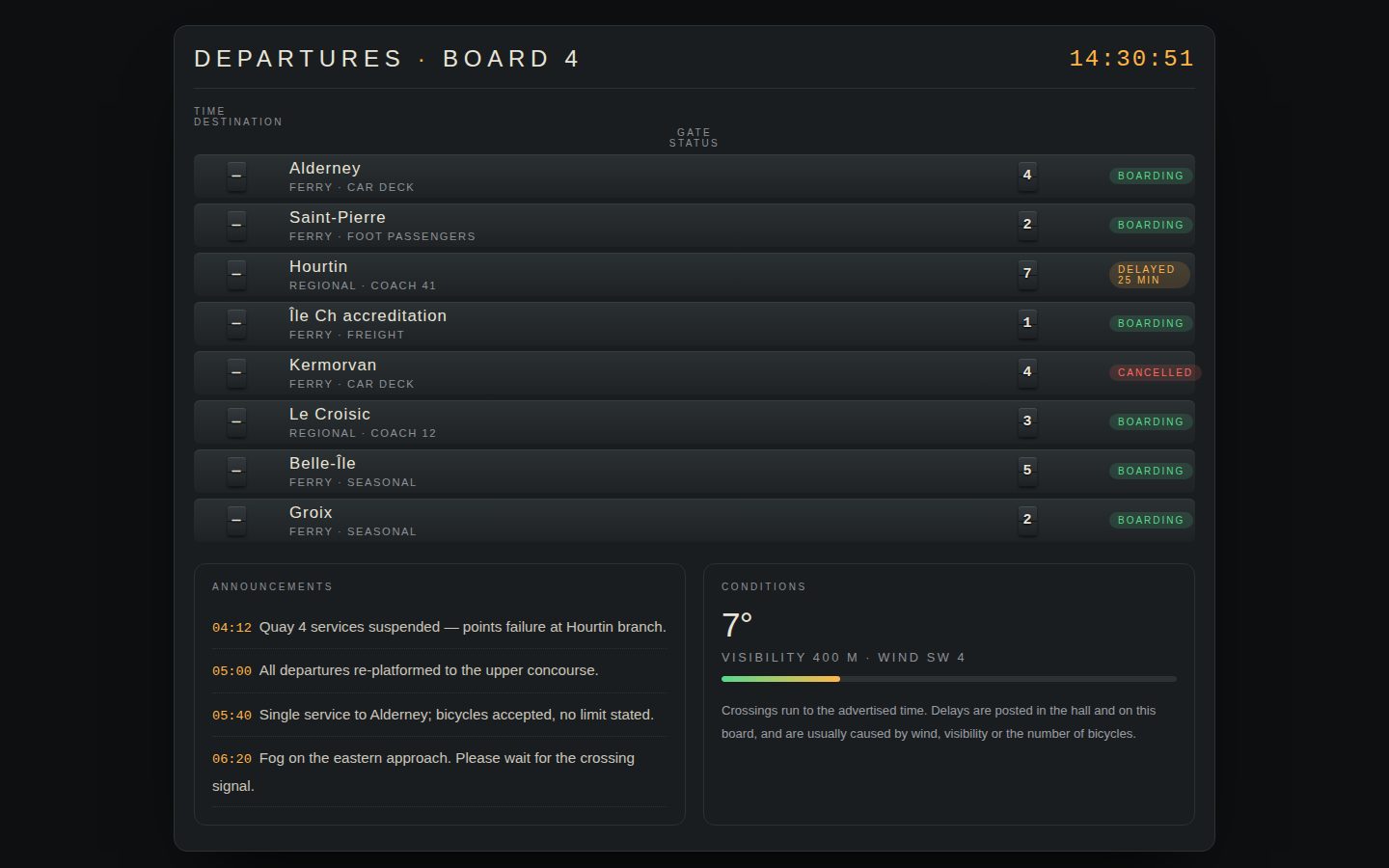Click the ANNOUNCEMENTS panel heading
This screenshot has width=1389, height=868.
272,586
